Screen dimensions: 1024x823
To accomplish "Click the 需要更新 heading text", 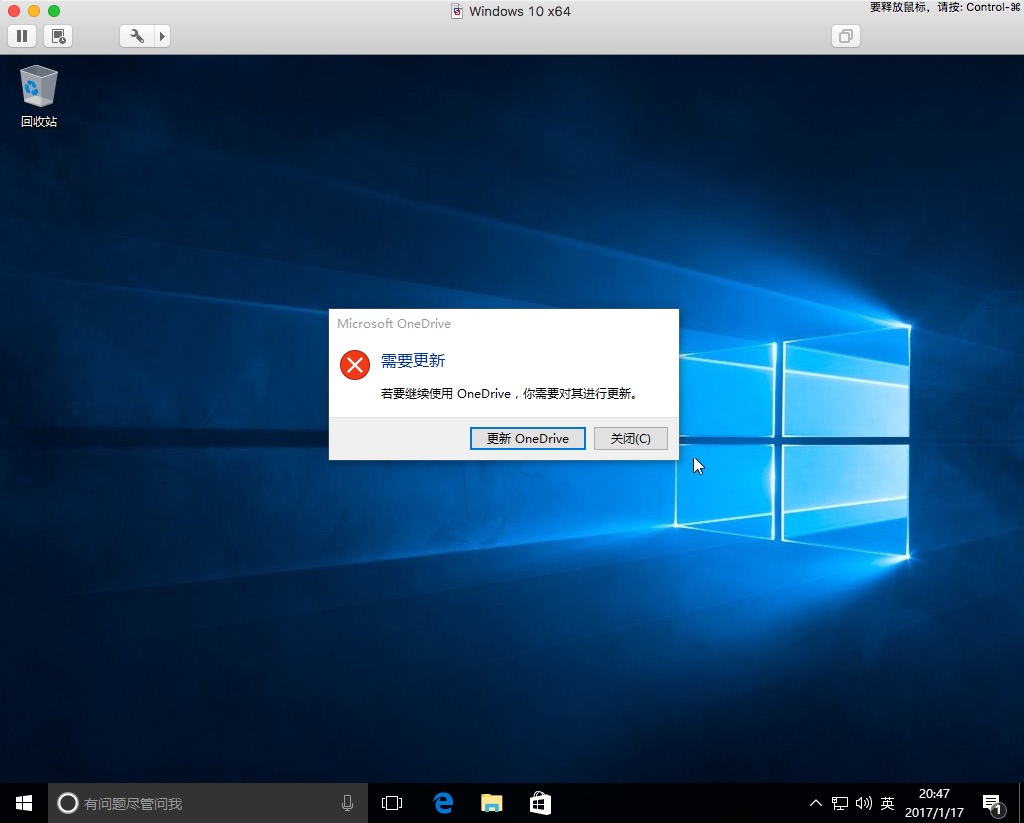I will click(x=413, y=361).
